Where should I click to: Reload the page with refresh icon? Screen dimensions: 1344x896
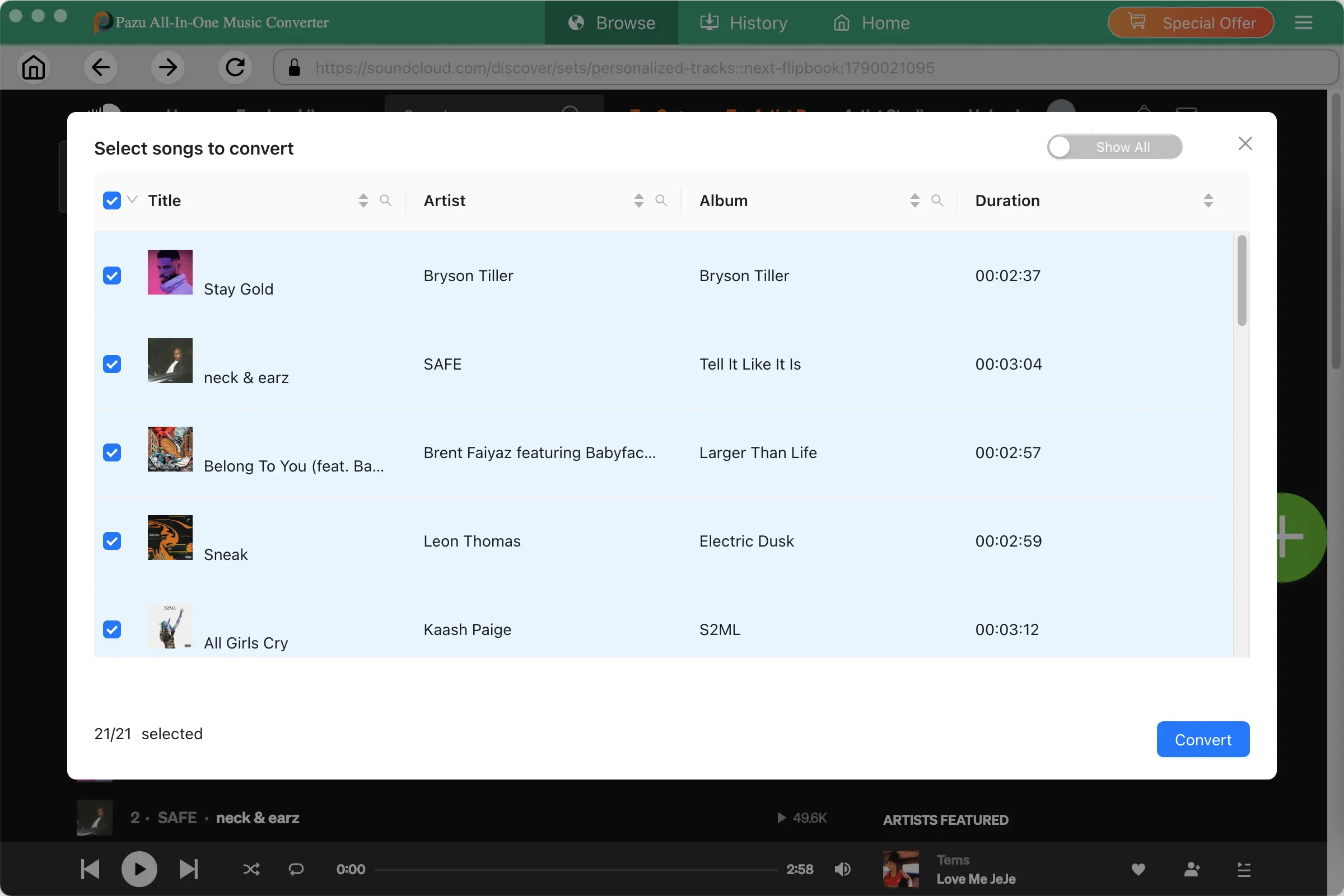coord(235,67)
